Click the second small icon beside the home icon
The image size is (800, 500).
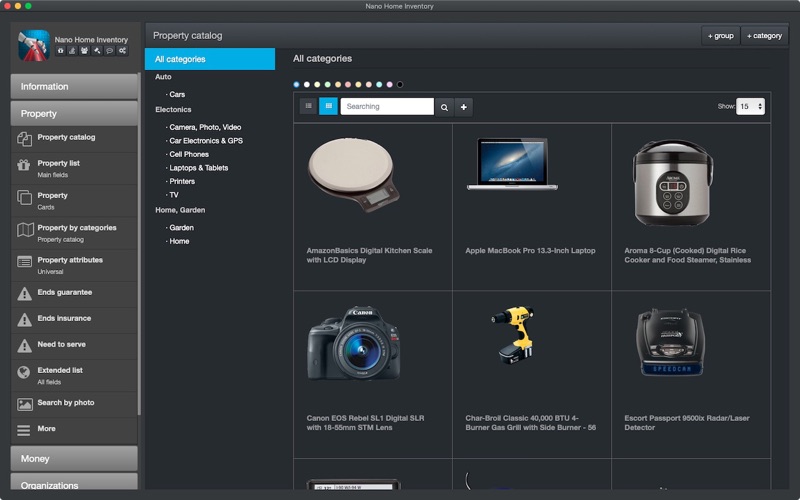pyautogui.click(x=72, y=51)
